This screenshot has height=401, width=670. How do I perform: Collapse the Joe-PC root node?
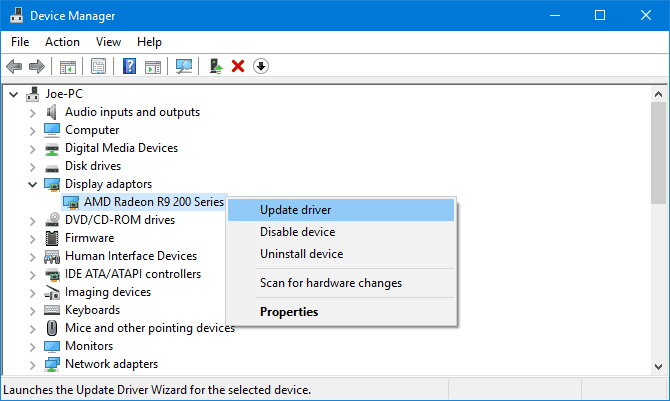click(14, 94)
